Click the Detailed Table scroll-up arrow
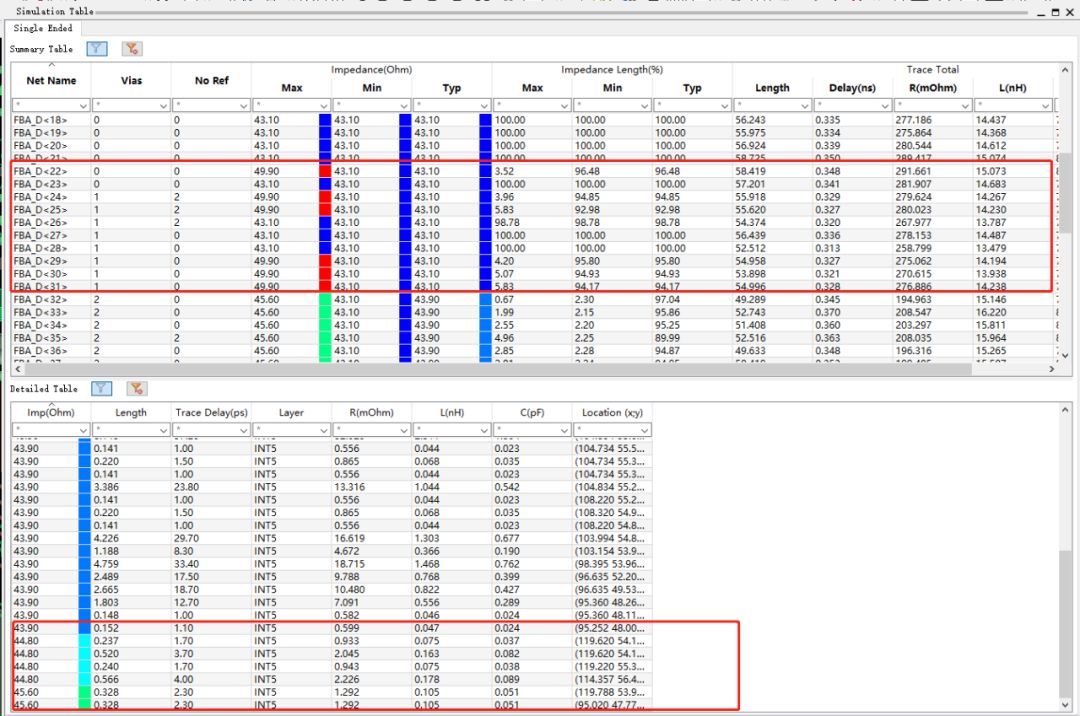Image resolution: width=1080 pixels, height=716 pixels. coord(1065,410)
